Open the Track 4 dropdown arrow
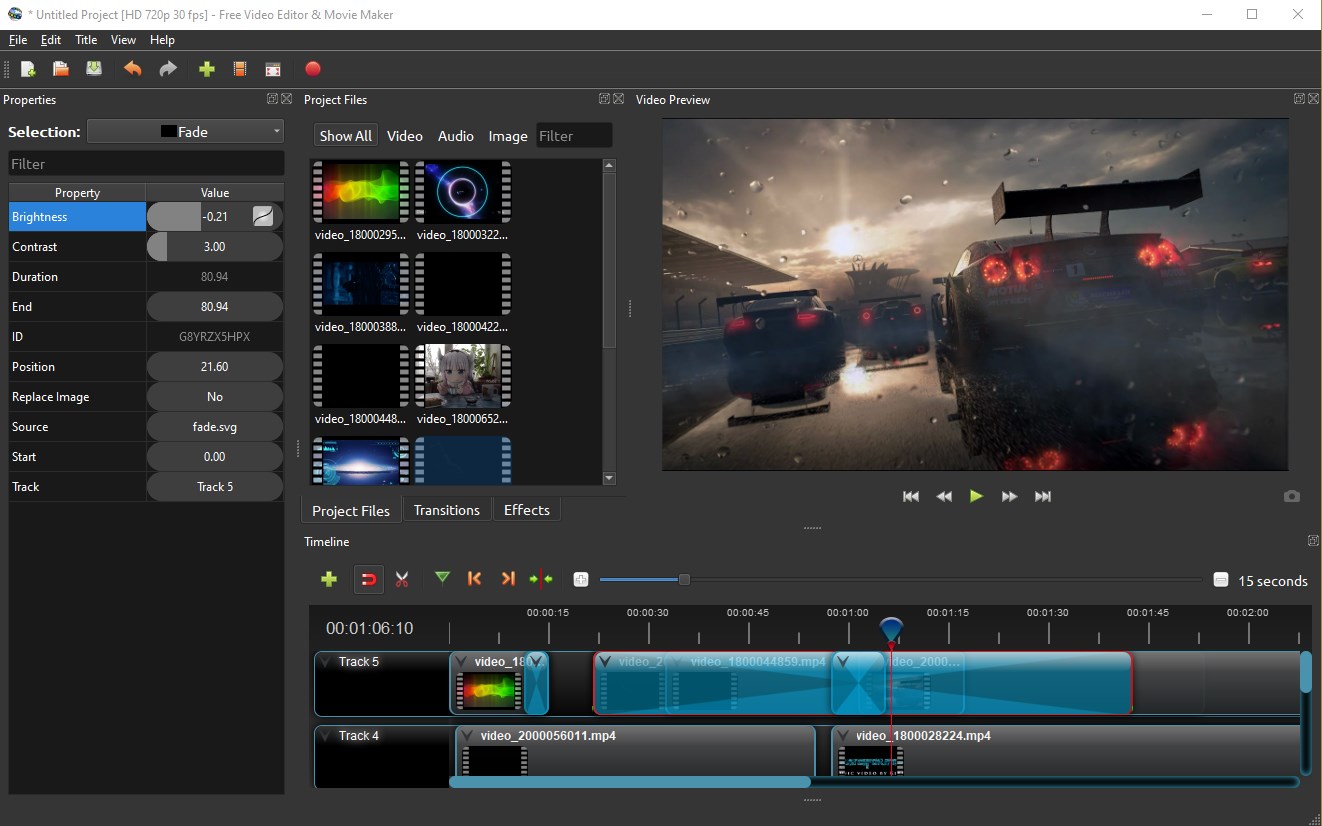 (x=326, y=736)
